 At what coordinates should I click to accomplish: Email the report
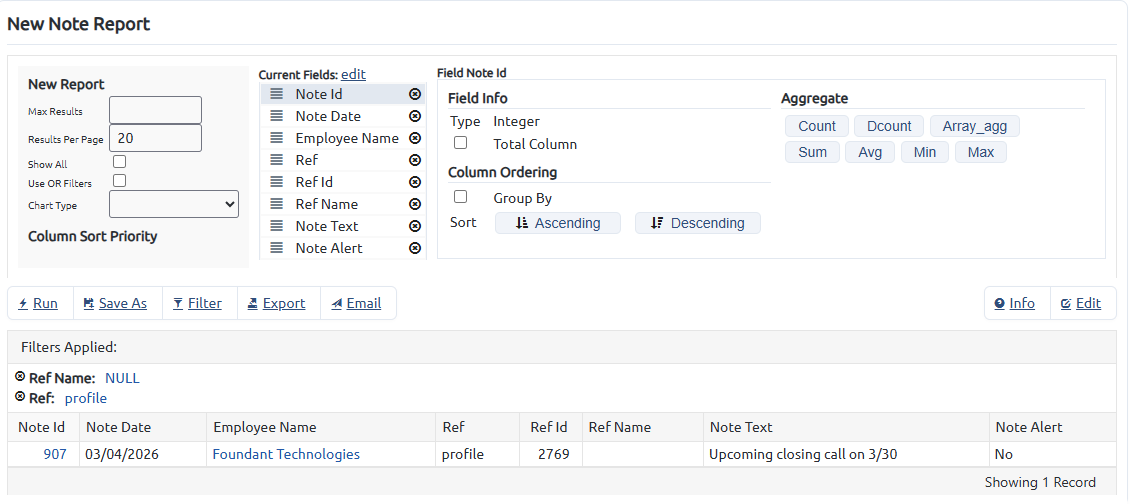coord(356,304)
